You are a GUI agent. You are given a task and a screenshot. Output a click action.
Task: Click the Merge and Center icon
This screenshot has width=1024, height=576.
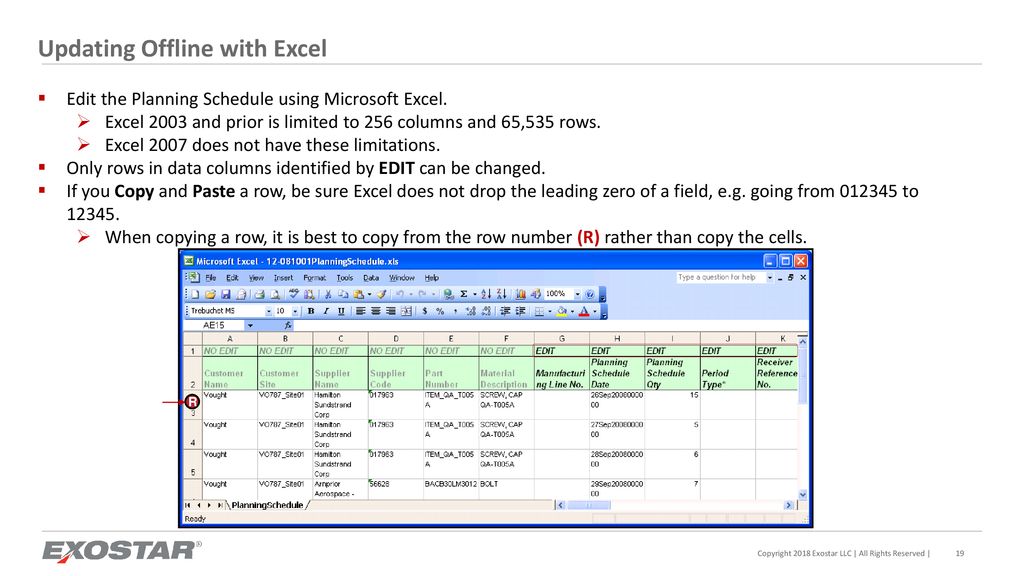click(406, 312)
